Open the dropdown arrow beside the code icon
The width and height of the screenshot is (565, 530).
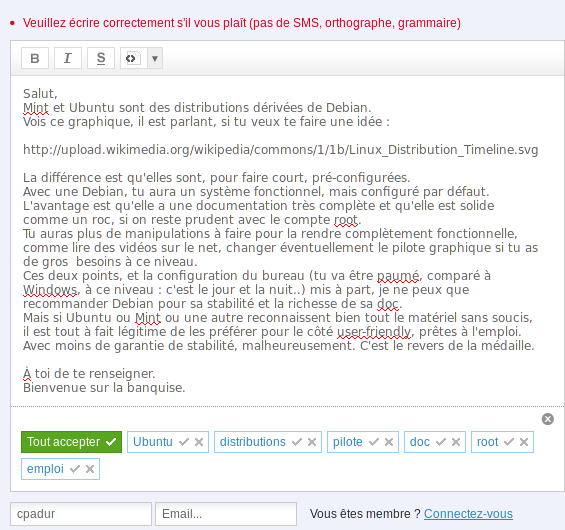coord(155,58)
